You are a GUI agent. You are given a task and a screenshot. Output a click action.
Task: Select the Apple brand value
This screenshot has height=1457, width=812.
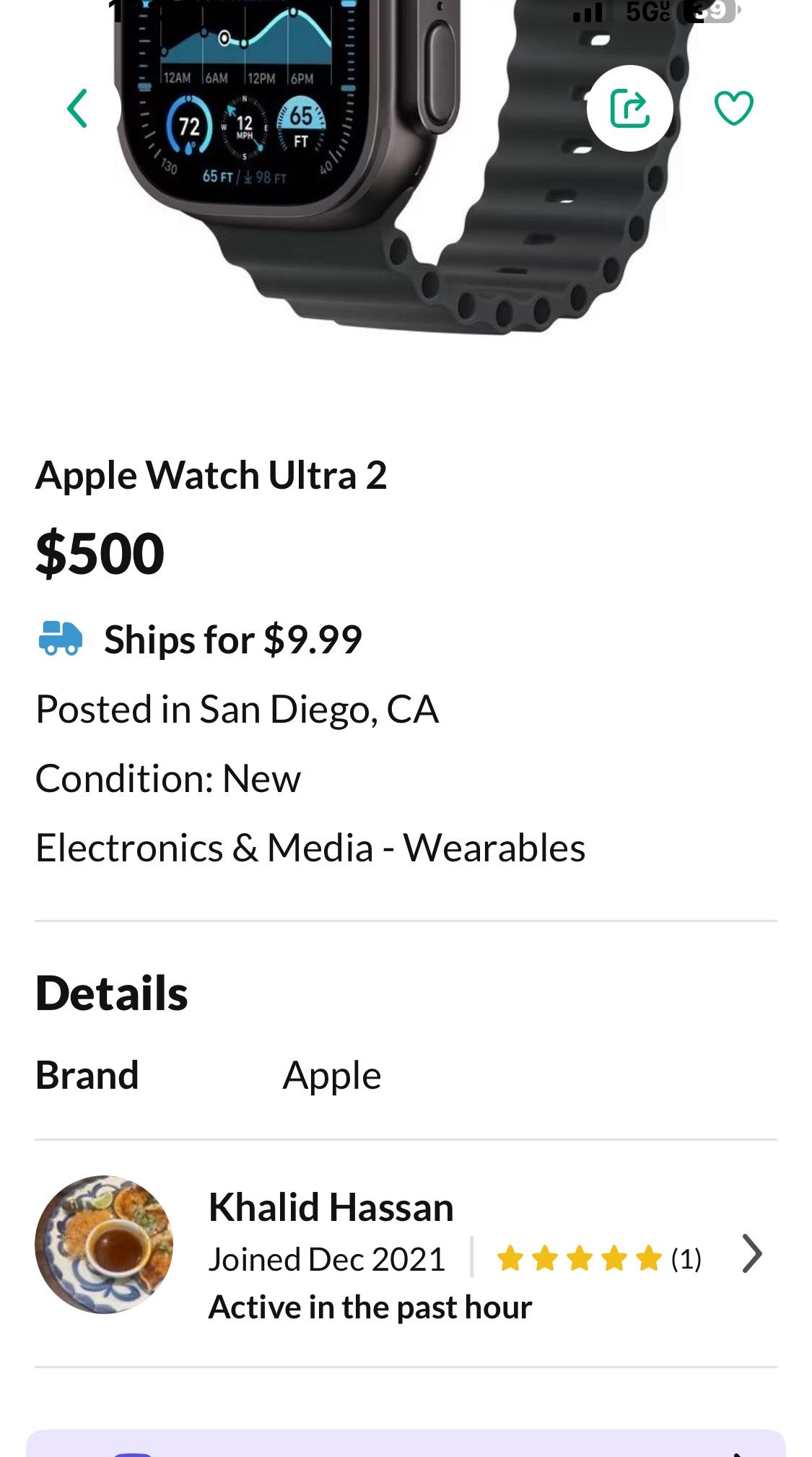tap(331, 1076)
